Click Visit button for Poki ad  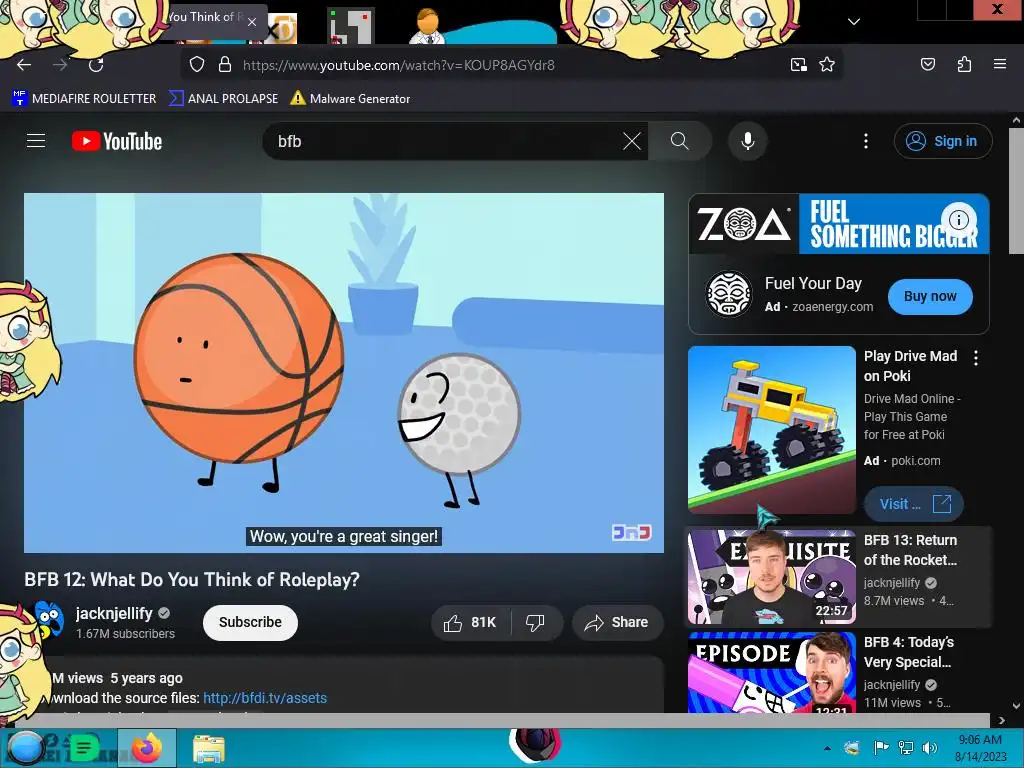[913, 504]
